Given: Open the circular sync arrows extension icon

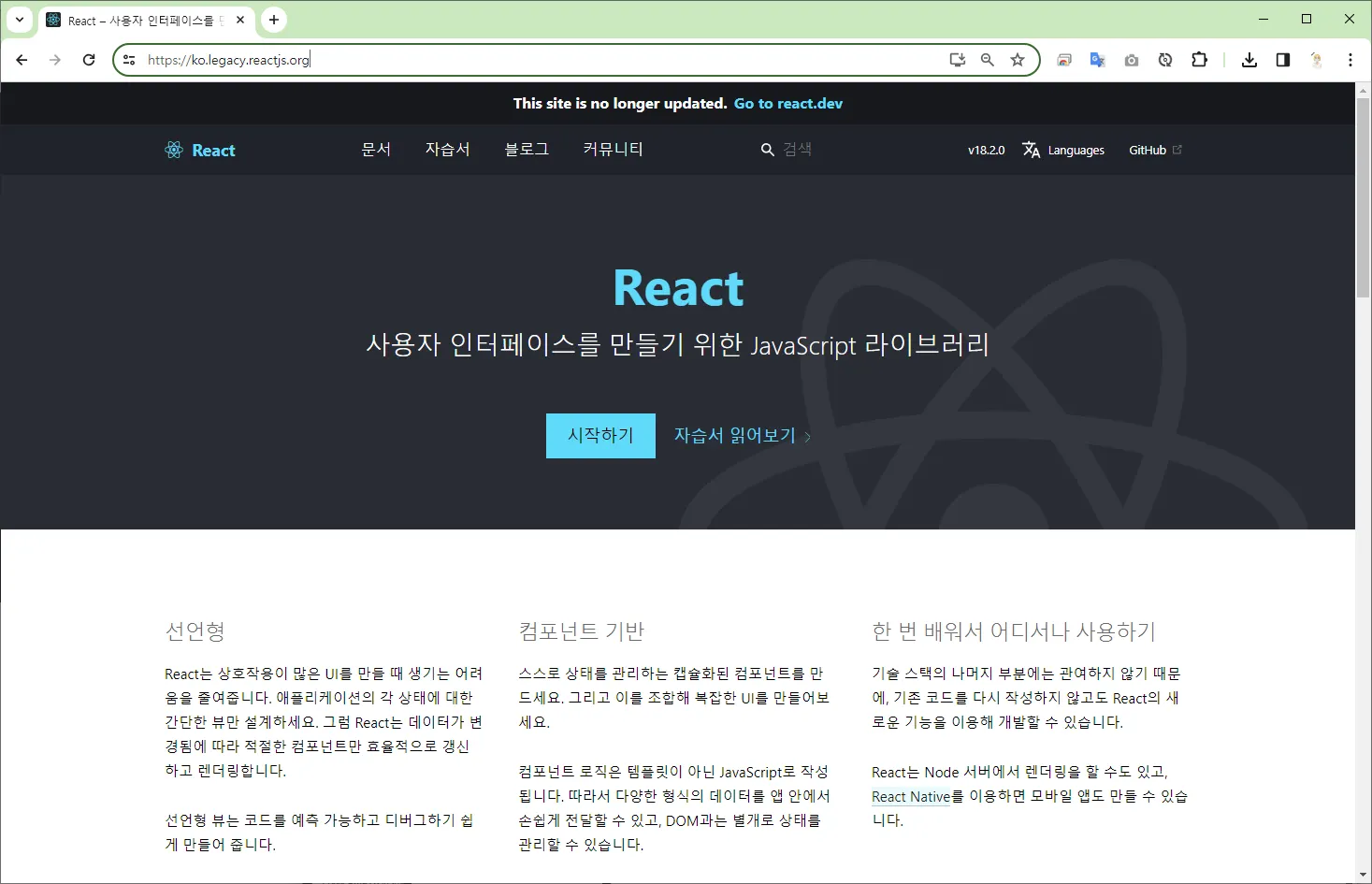Looking at the screenshot, I should (x=1165, y=60).
